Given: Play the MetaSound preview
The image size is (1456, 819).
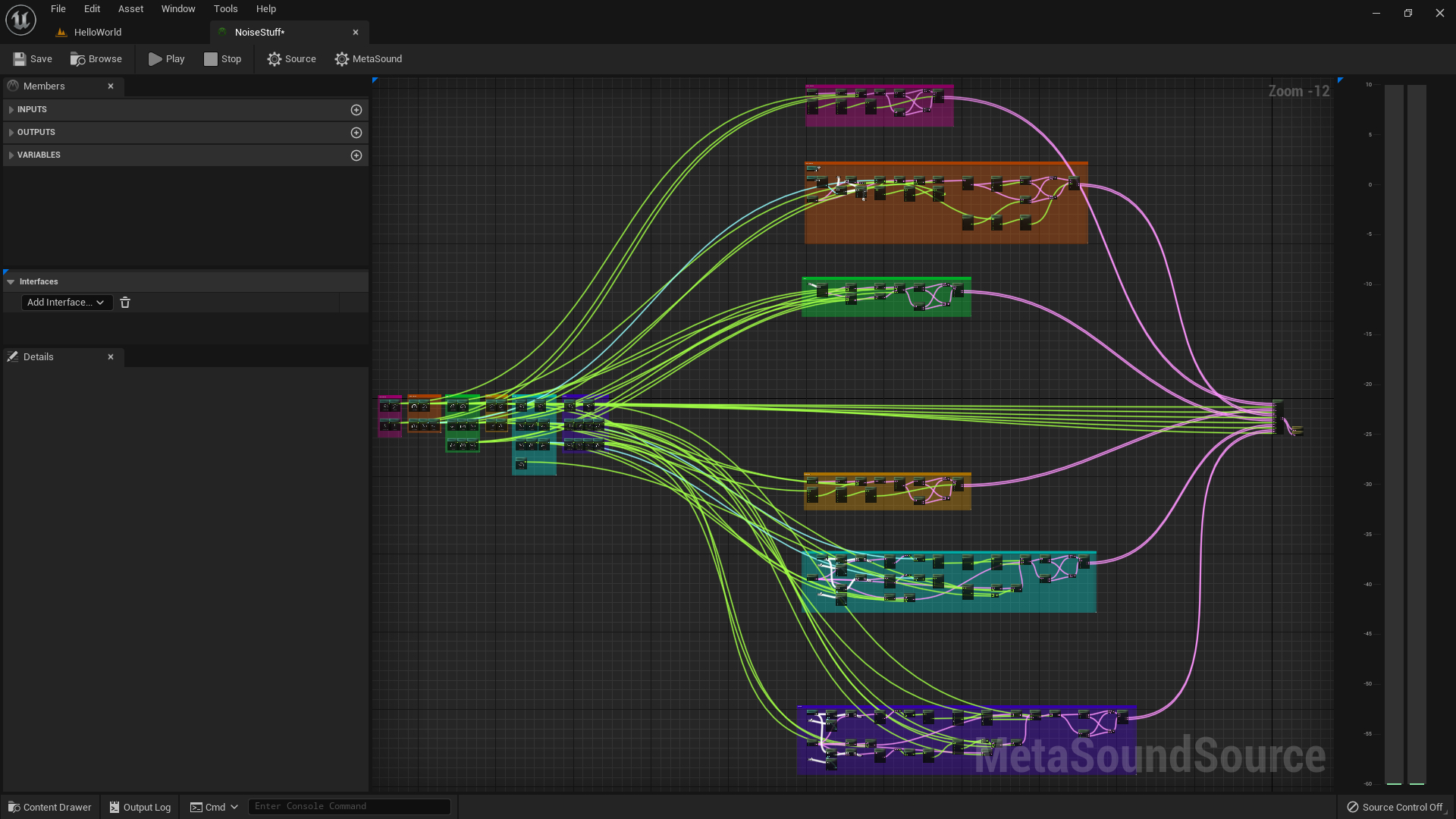Looking at the screenshot, I should pos(167,58).
